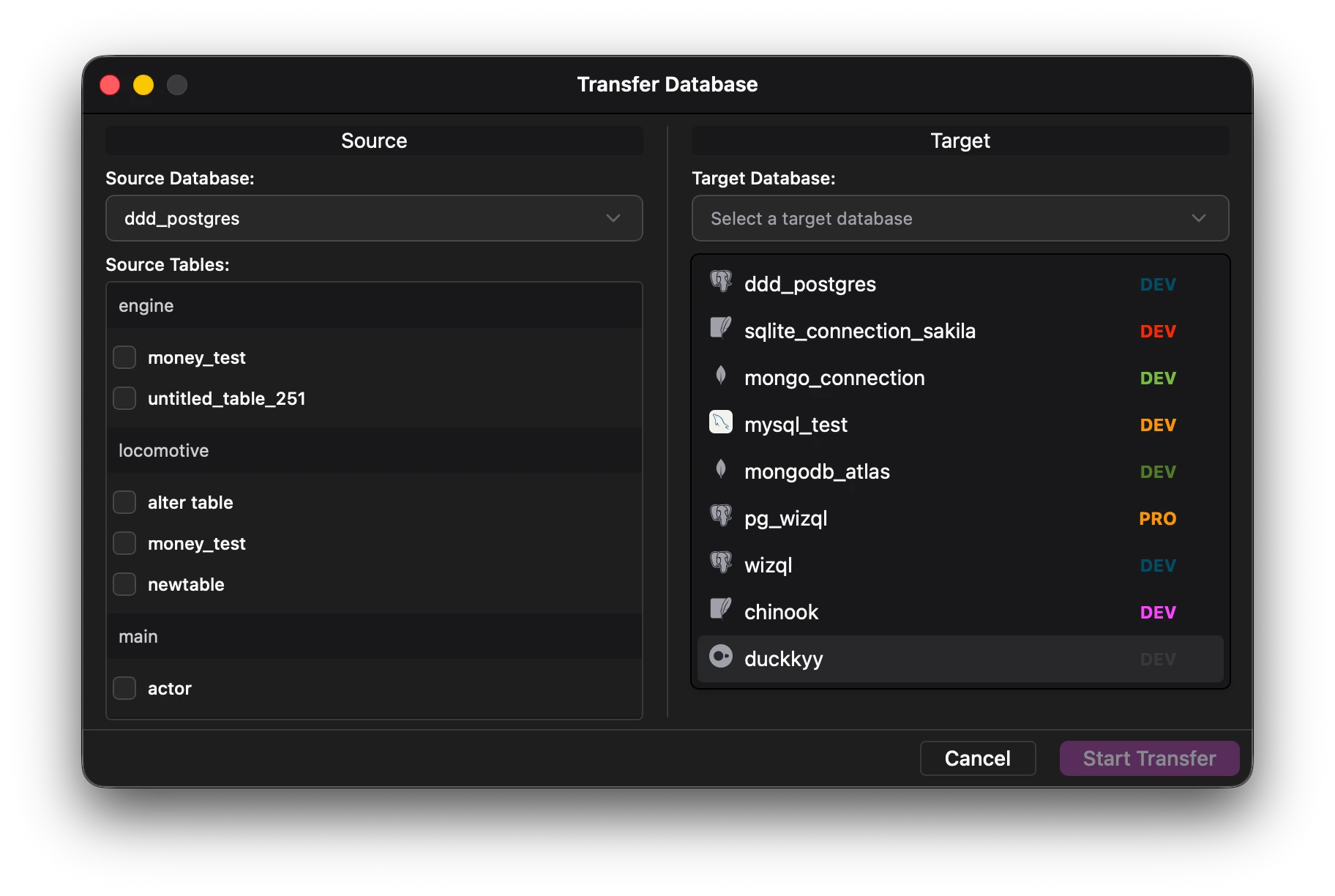Click the chevron on the target database selector
Screen dimensions: 1335x896
pos(1198,218)
